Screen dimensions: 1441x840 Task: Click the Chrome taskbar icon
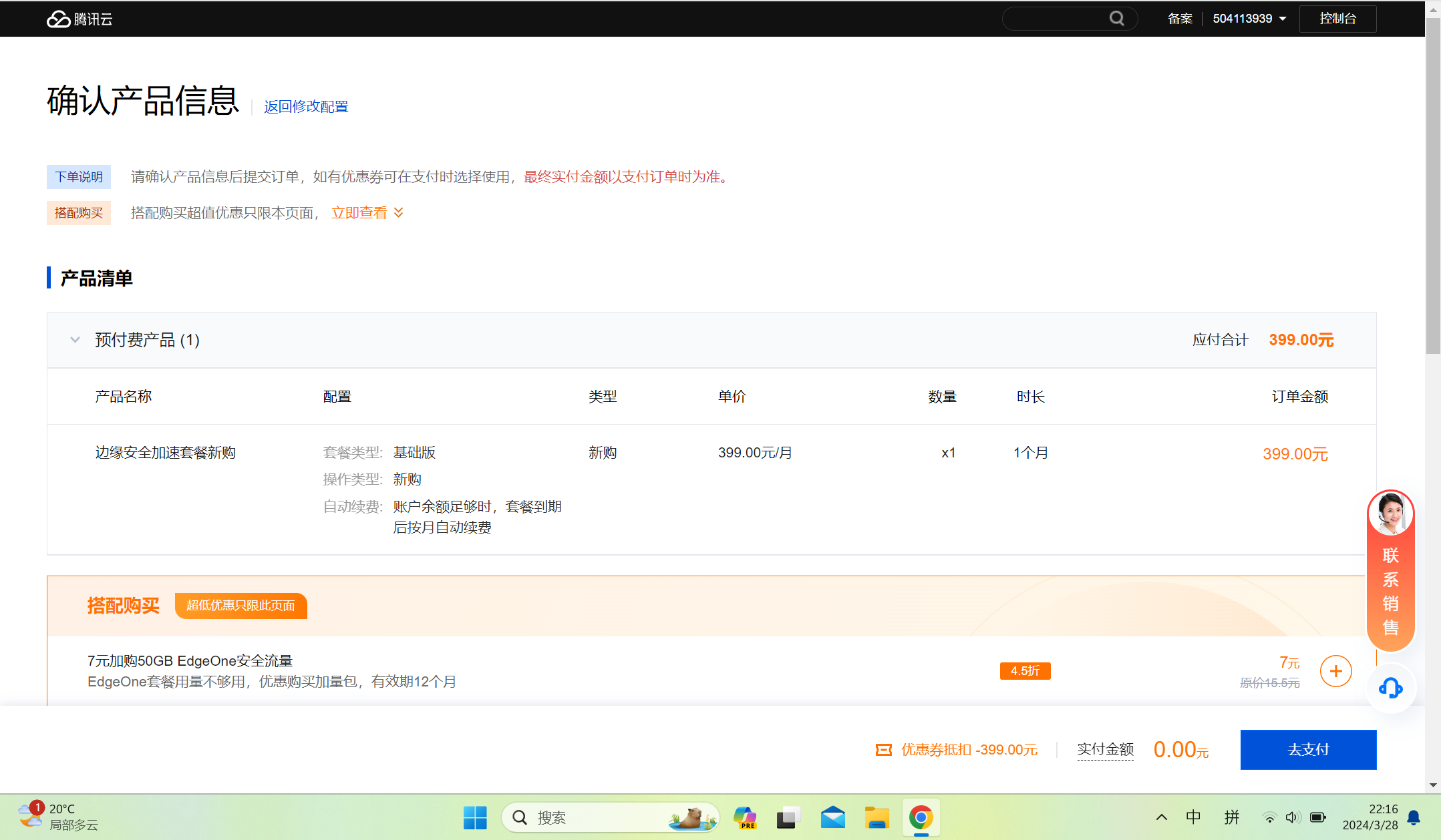pyautogui.click(x=921, y=817)
